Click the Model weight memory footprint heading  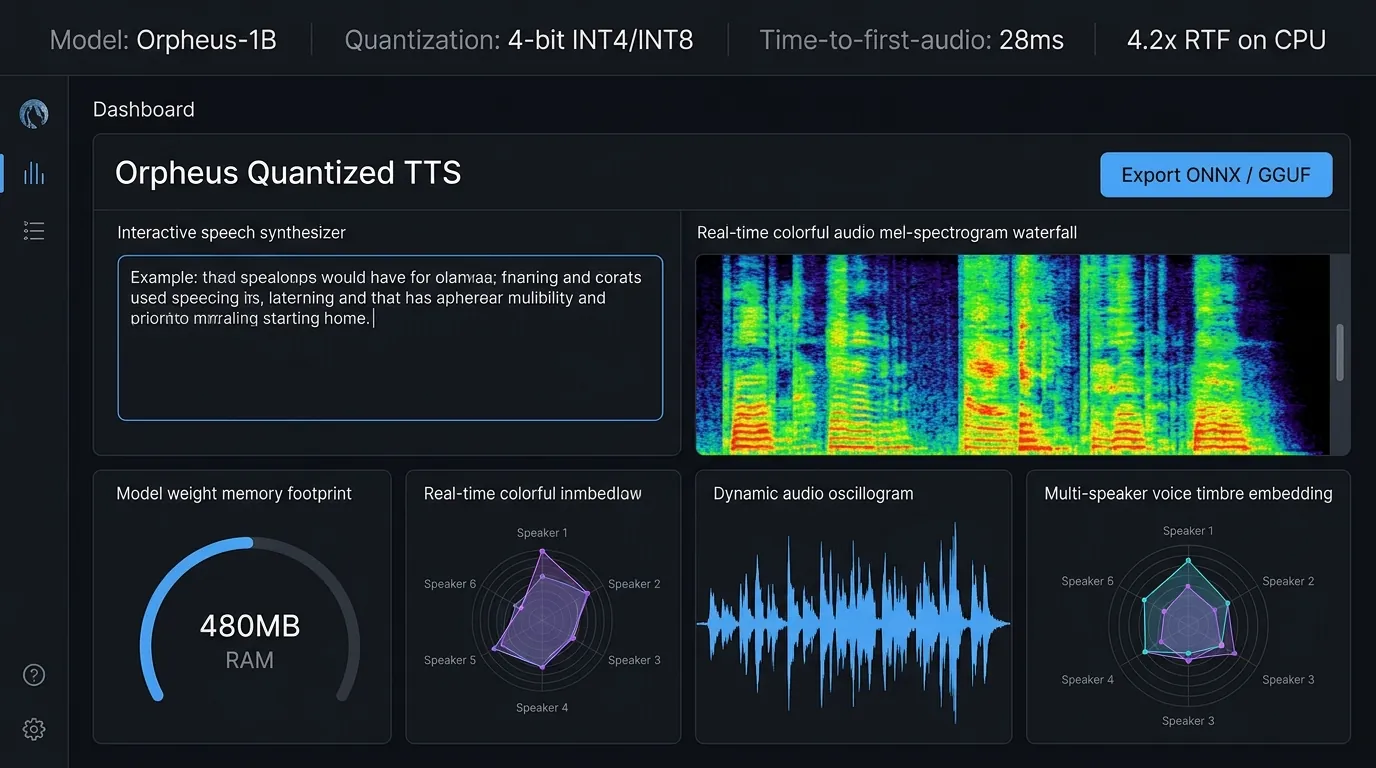[x=234, y=493]
